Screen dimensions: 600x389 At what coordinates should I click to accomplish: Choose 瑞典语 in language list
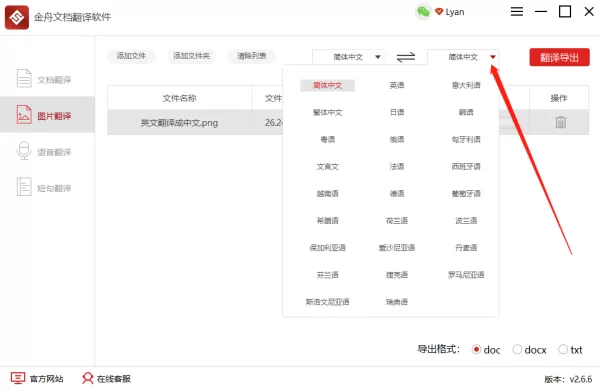397,302
